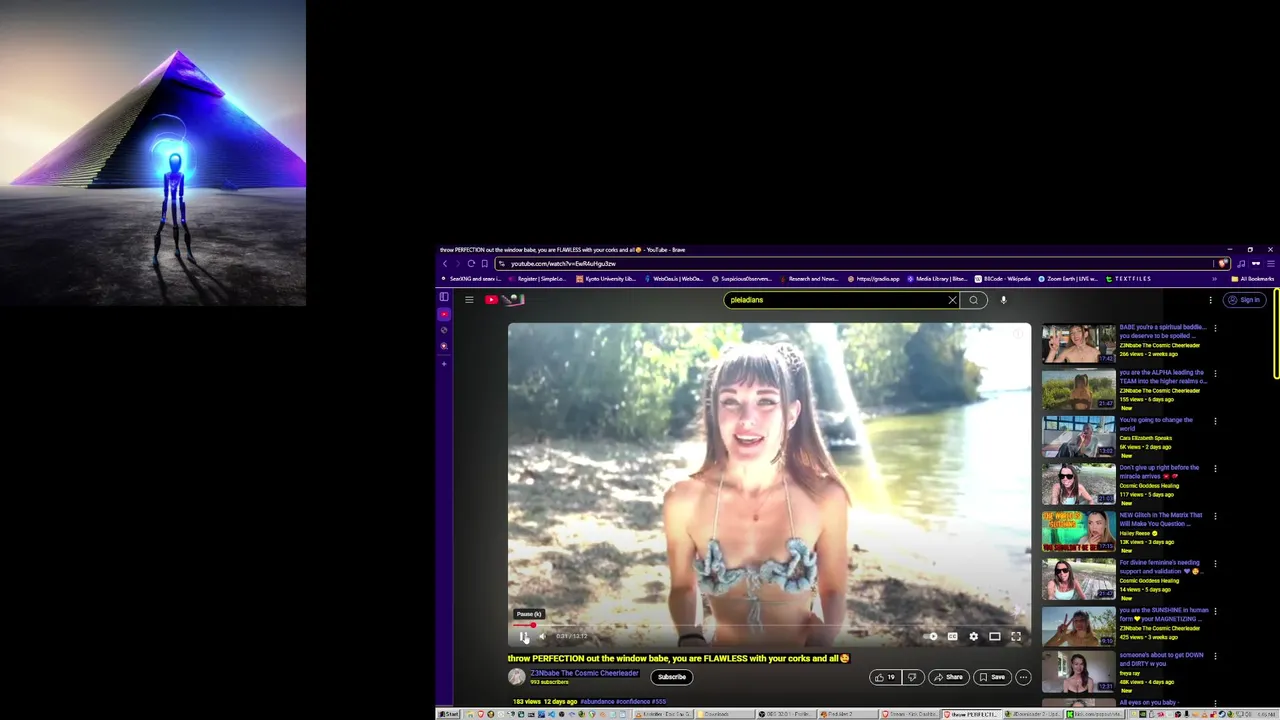This screenshot has width=1280, height=720.
Task: Switch to the OBS taskbar window
Action: pos(785,714)
